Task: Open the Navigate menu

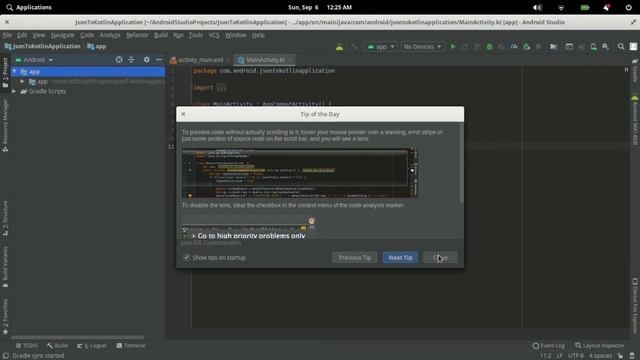Action: (62, 35)
